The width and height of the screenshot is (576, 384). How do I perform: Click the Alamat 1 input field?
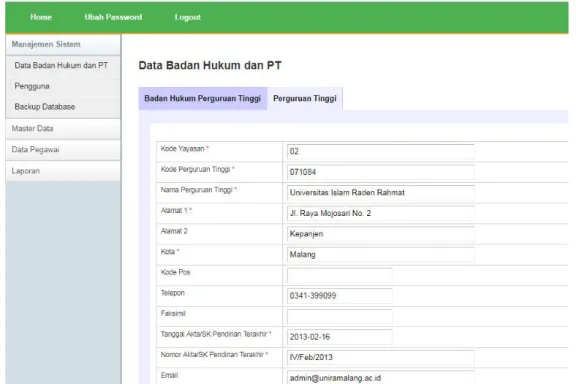point(381,213)
